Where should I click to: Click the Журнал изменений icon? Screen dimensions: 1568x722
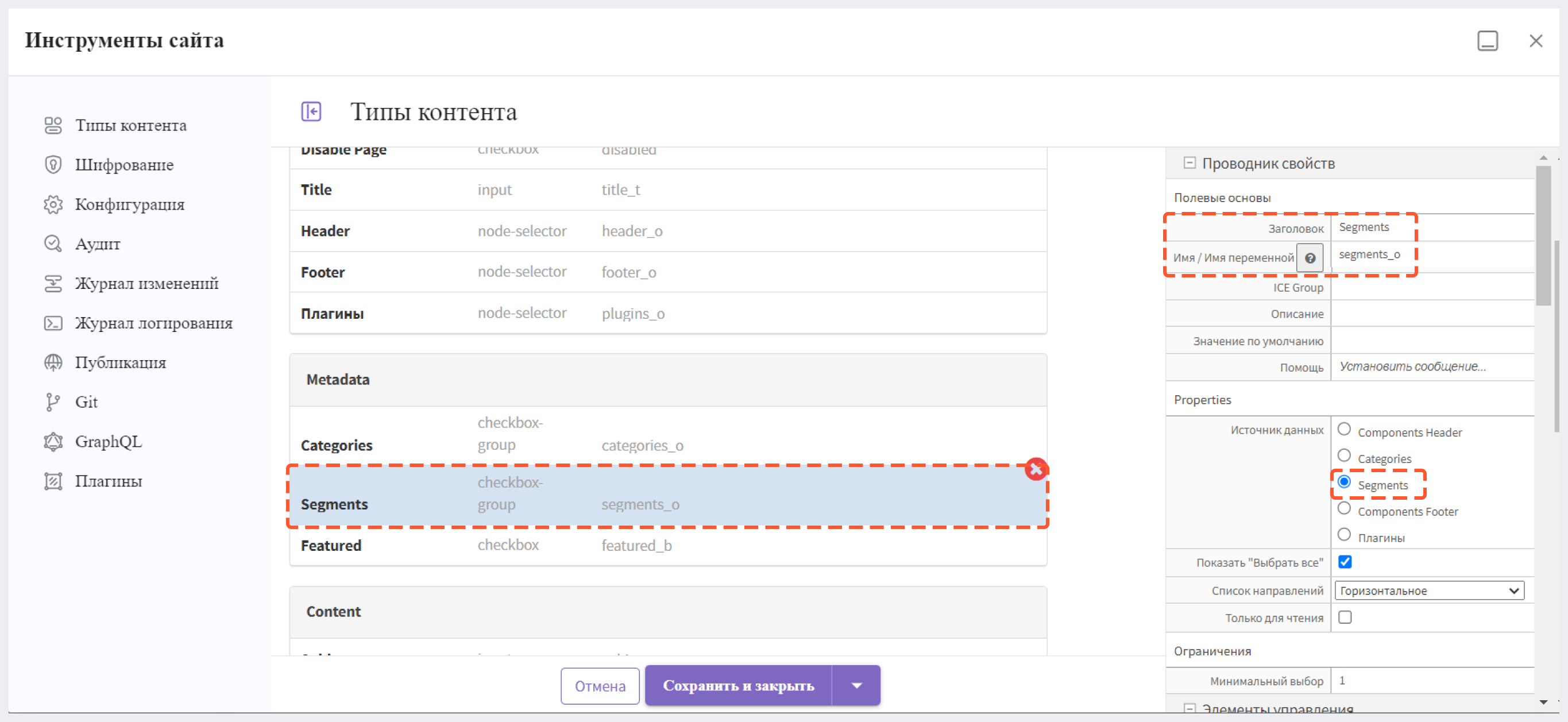click(x=53, y=284)
